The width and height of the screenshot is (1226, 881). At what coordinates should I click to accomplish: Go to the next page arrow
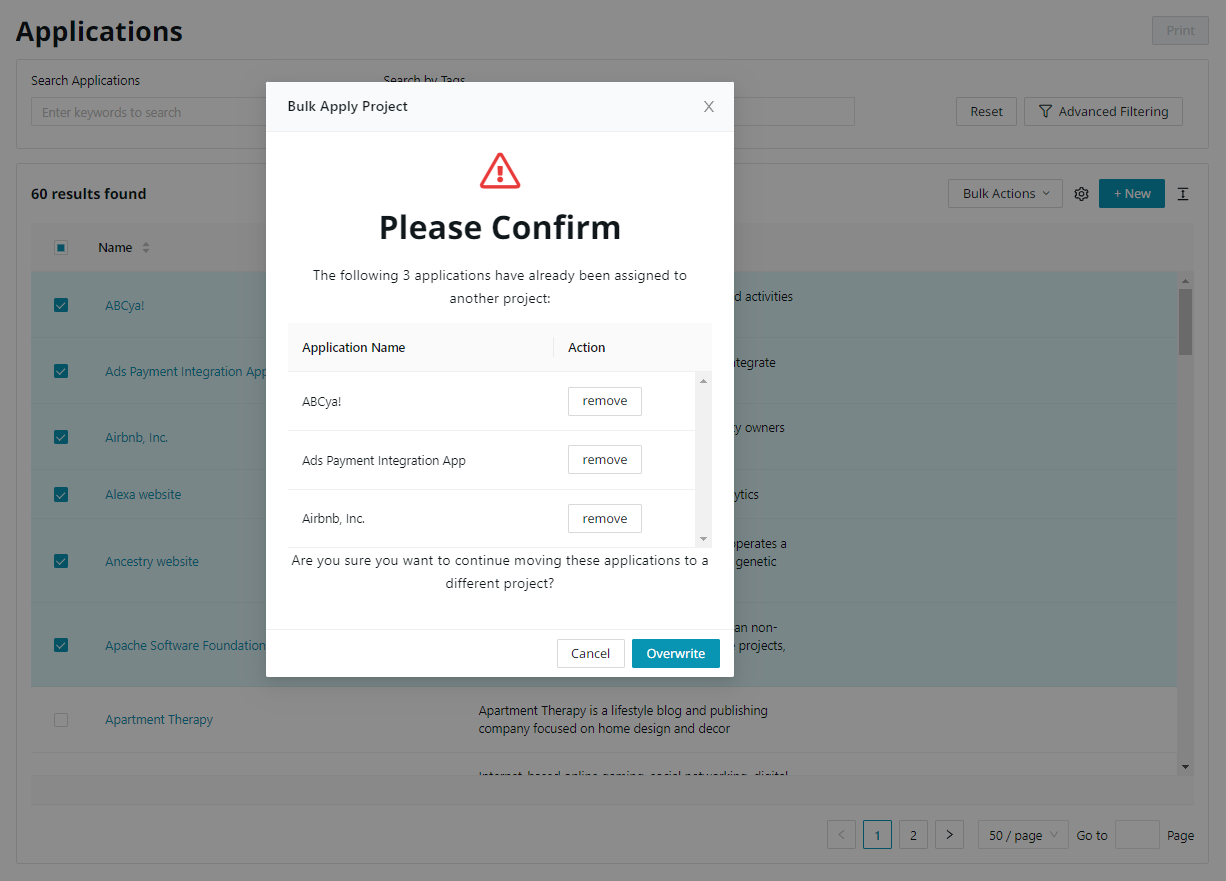coord(949,835)
